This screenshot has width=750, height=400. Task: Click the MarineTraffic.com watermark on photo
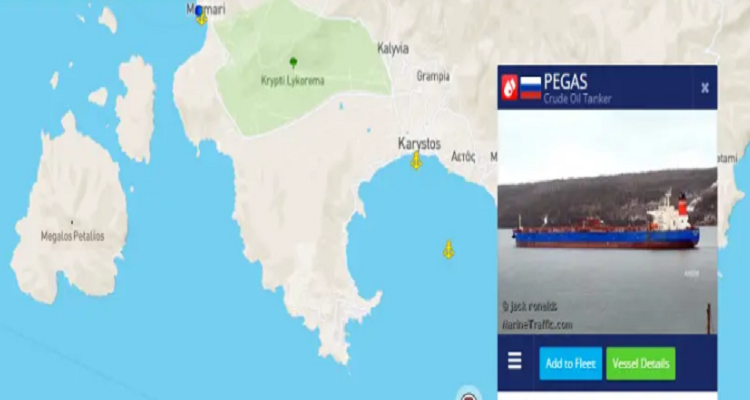(537, 325)
